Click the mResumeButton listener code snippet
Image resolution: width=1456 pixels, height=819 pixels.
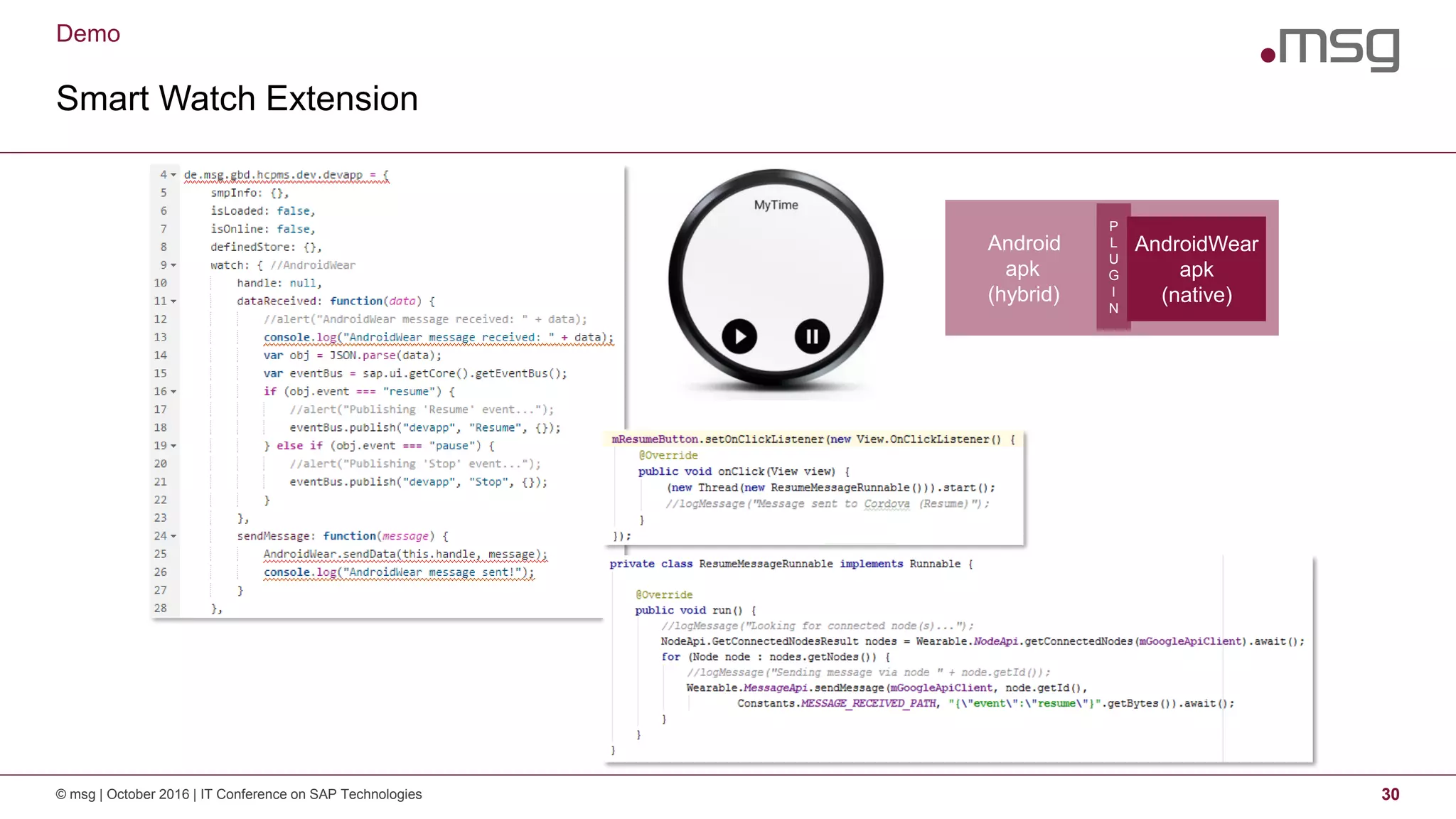click(x=814, y=487)
